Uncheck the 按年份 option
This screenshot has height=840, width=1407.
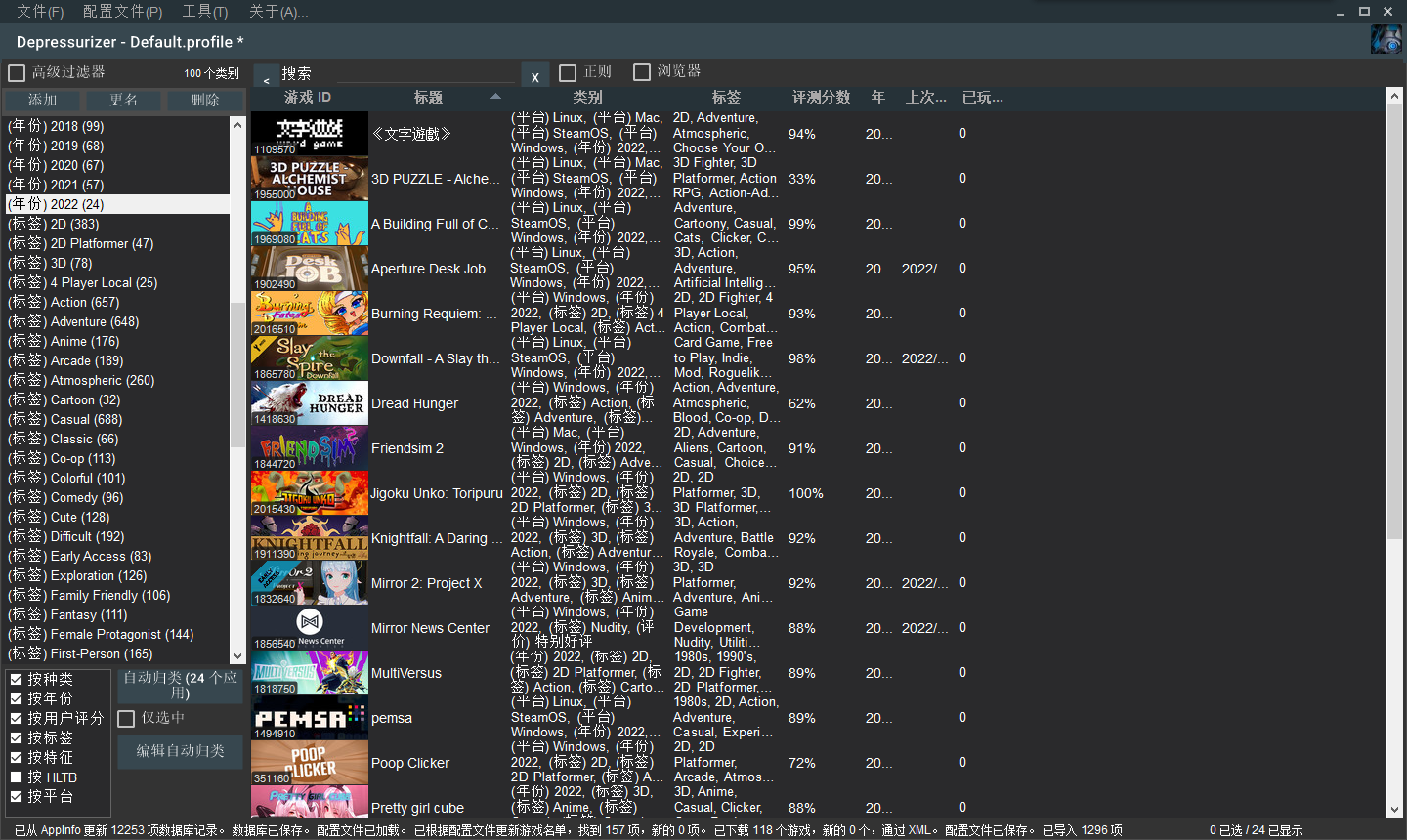click(x=17, y=698)
